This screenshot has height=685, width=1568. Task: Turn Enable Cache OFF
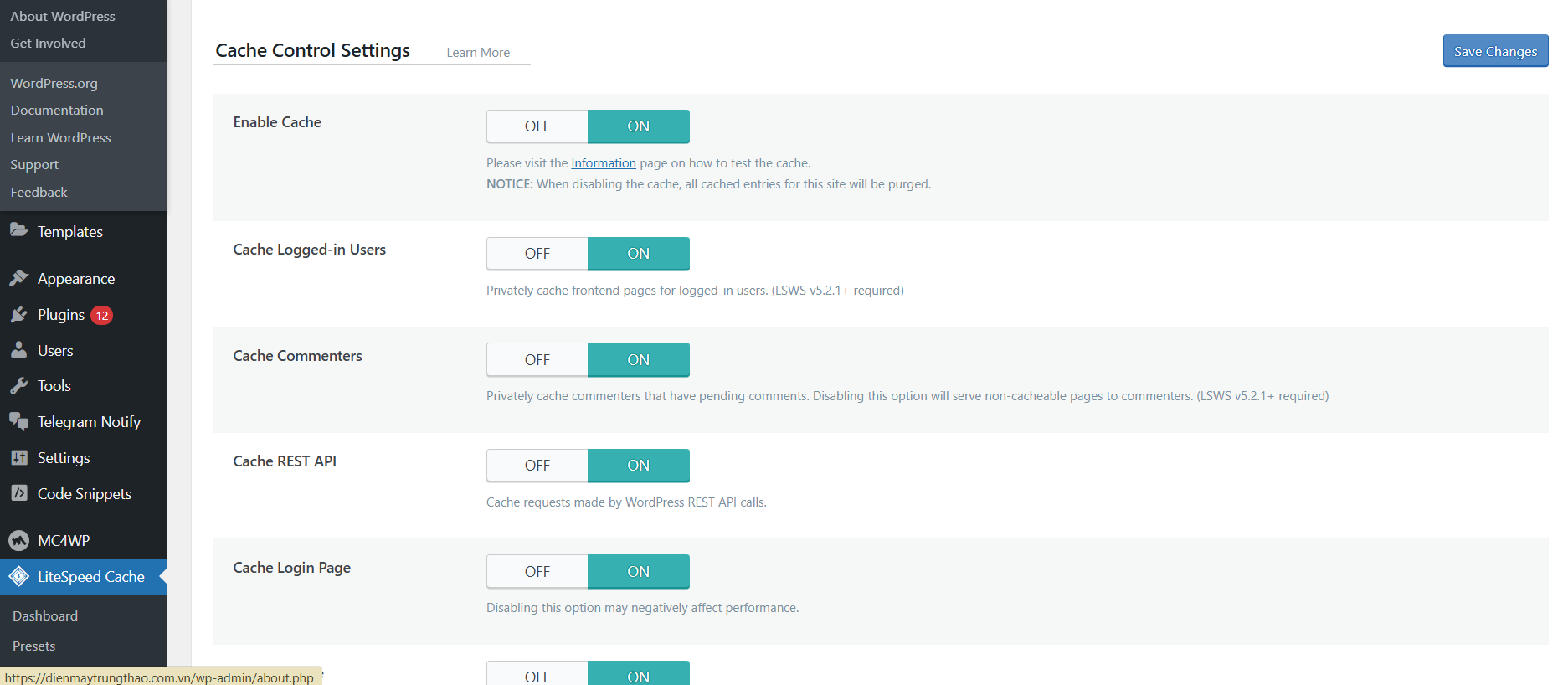click(x=537, y=126)
